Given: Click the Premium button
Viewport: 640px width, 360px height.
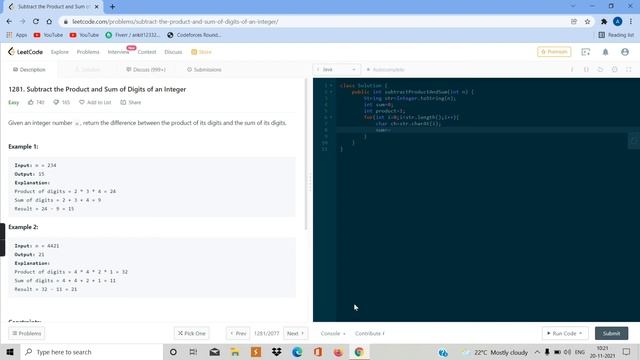Looking at the screenshot, I should pyautogui.click(x=554, y=52).
